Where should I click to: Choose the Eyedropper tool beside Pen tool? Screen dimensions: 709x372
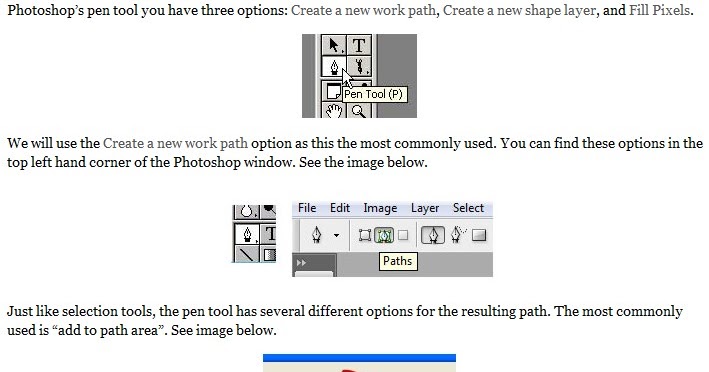pos(359,66)
